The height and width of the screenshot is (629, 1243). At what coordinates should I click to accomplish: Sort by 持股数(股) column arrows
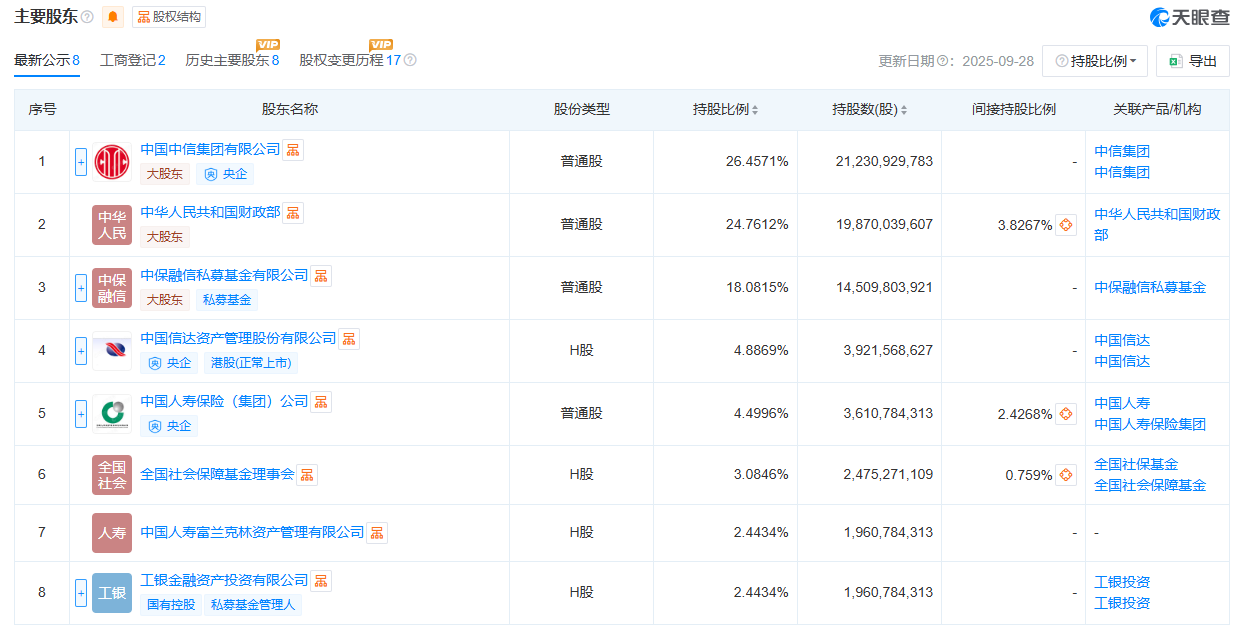[904, 110]
